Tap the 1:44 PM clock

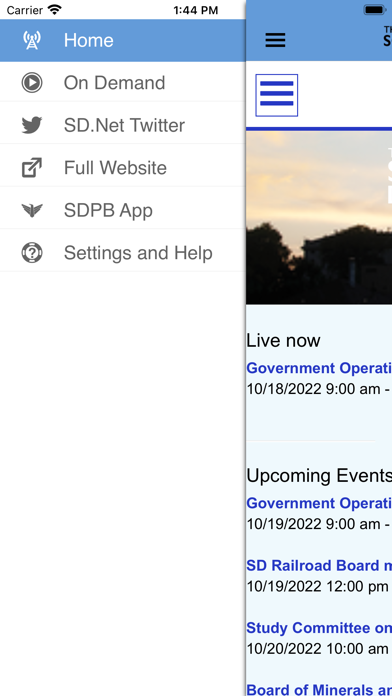tap(196, 10)
